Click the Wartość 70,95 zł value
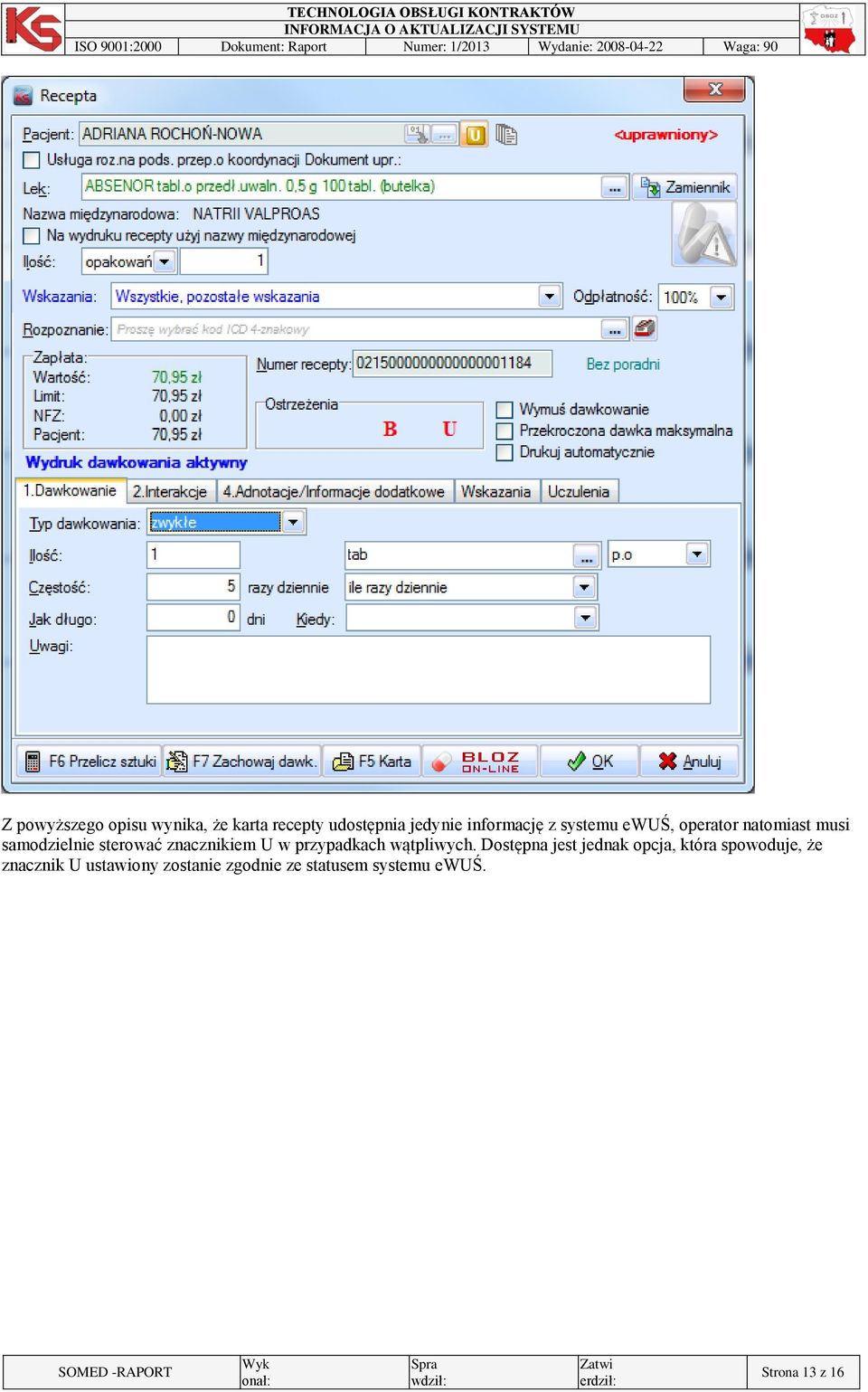Screen dimensions: 868x1392 [x=176, y=377]
